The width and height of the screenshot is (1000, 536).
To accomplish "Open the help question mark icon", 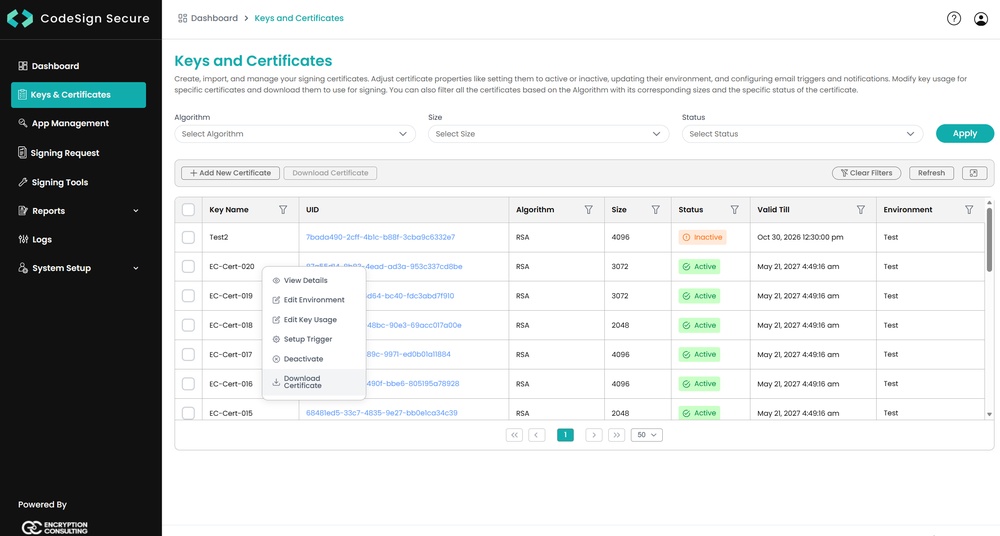I will (x=953, y=19).
